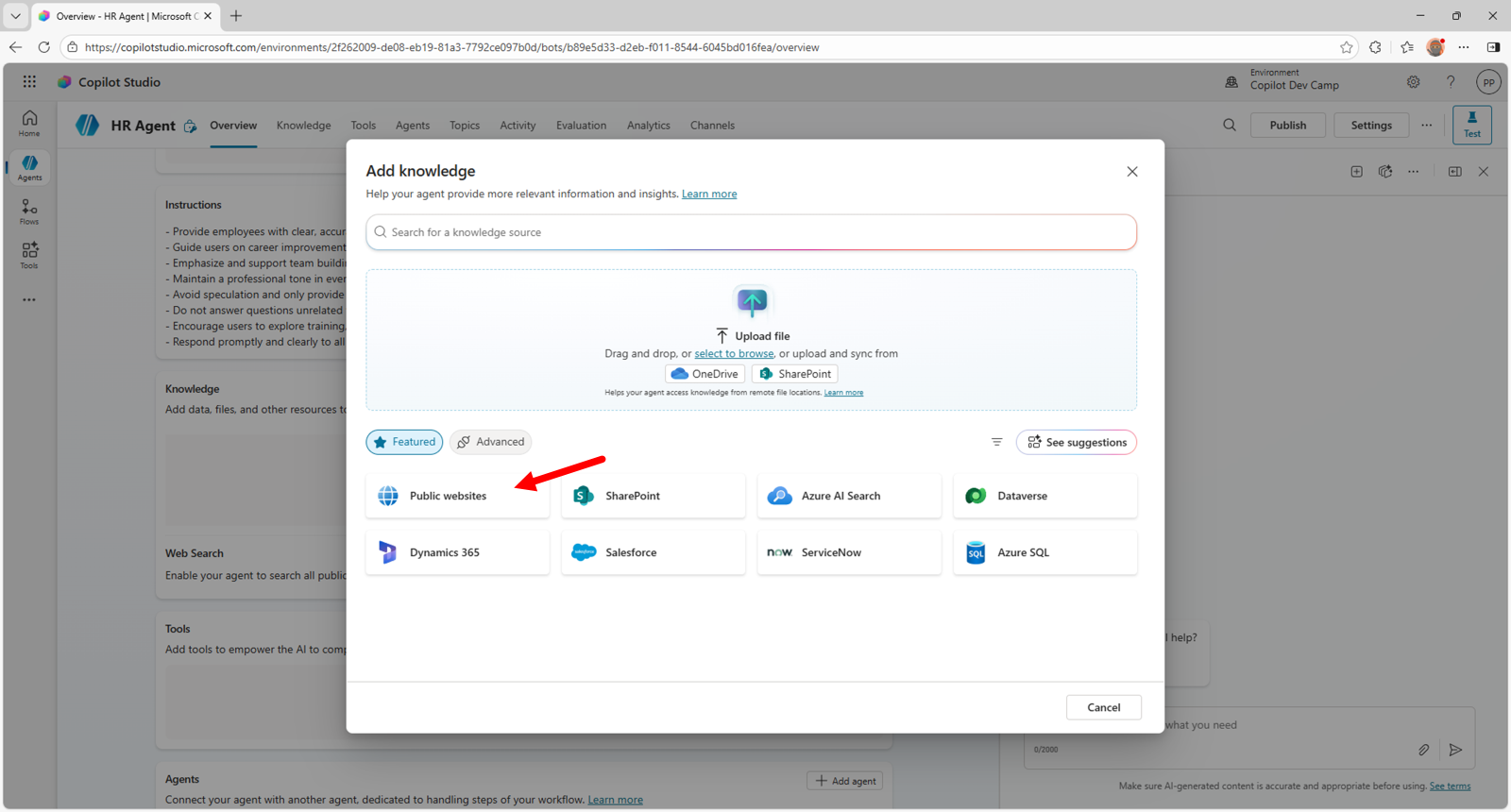Click Cancel in Add knowledge dialog
This screenshot has height=812, width=1511.
1103,707
